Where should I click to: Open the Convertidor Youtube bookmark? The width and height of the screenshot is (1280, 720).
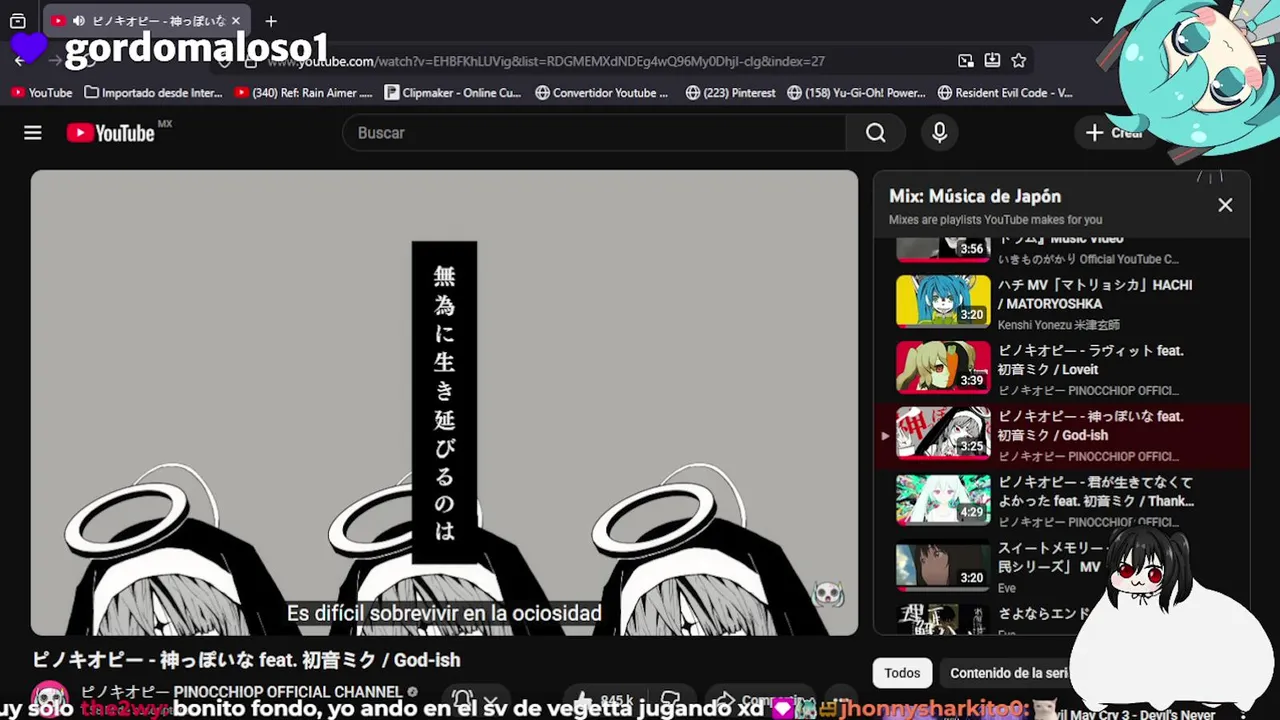click(602, 92)
